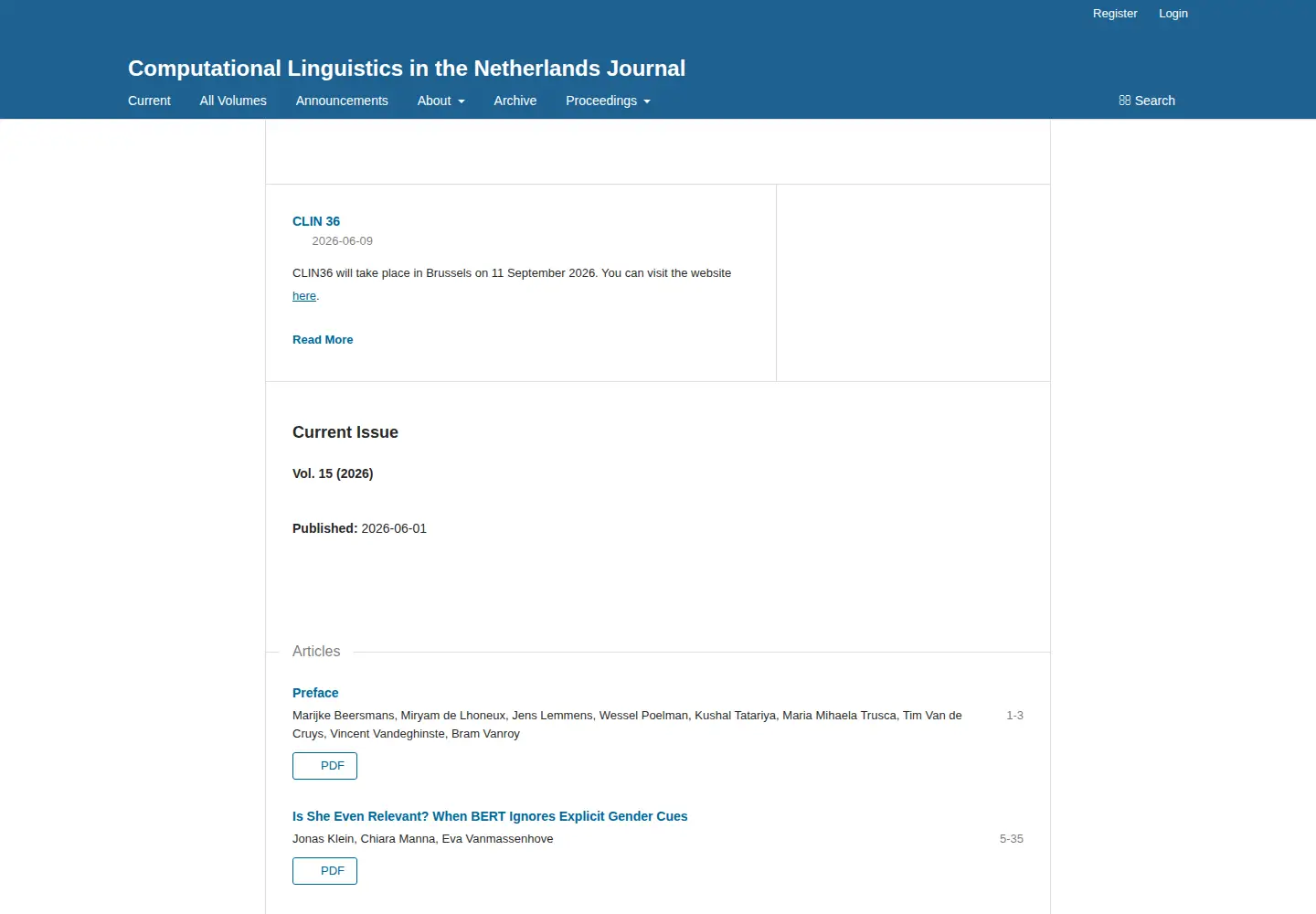Click the page range 5-35
1316x914 pixels.
pos(1012,839)
